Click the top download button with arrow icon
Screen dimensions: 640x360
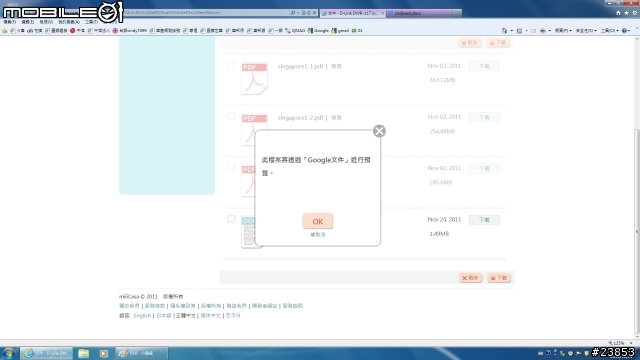498,43
